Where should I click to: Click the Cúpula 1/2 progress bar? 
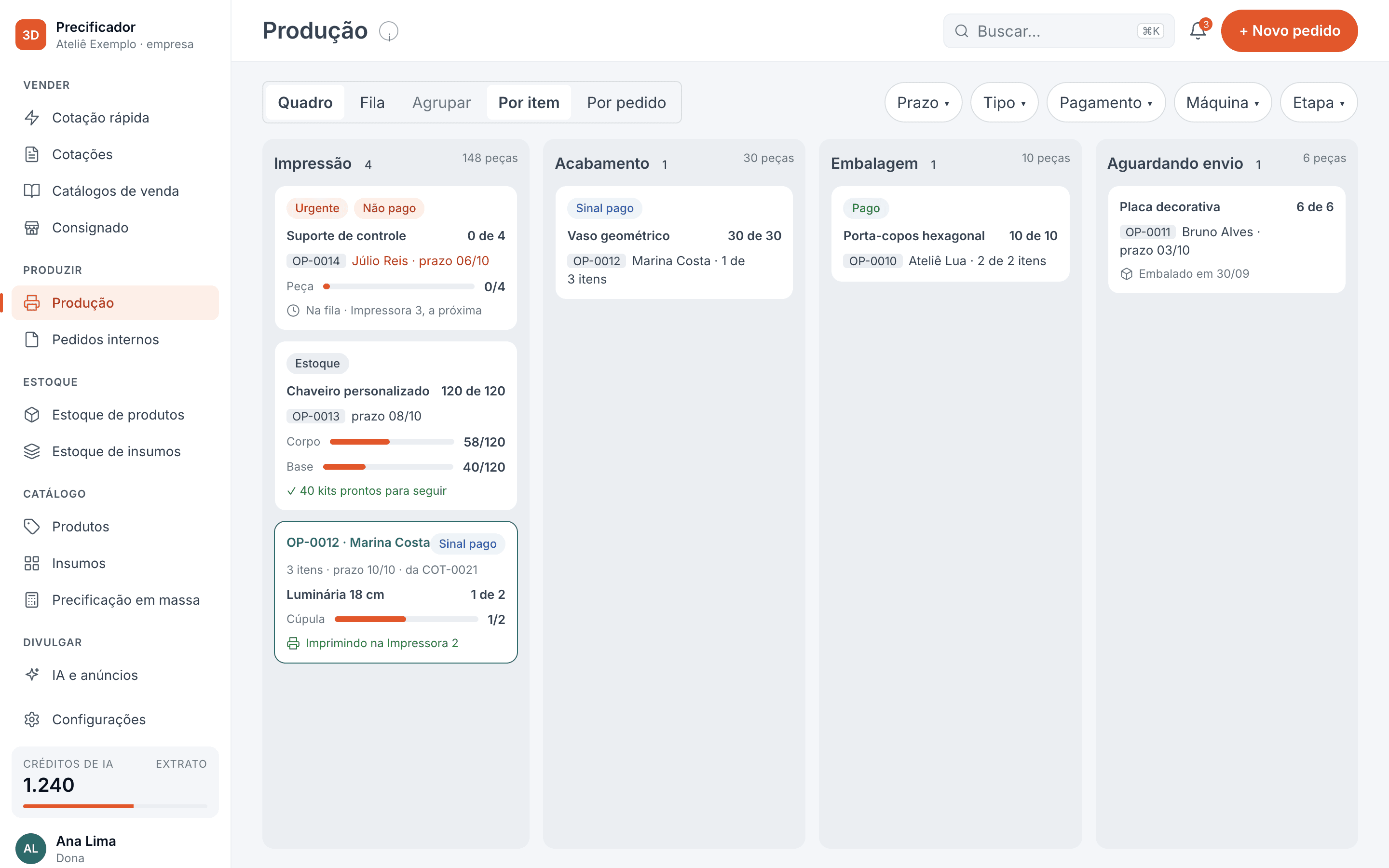coord(406,620)
